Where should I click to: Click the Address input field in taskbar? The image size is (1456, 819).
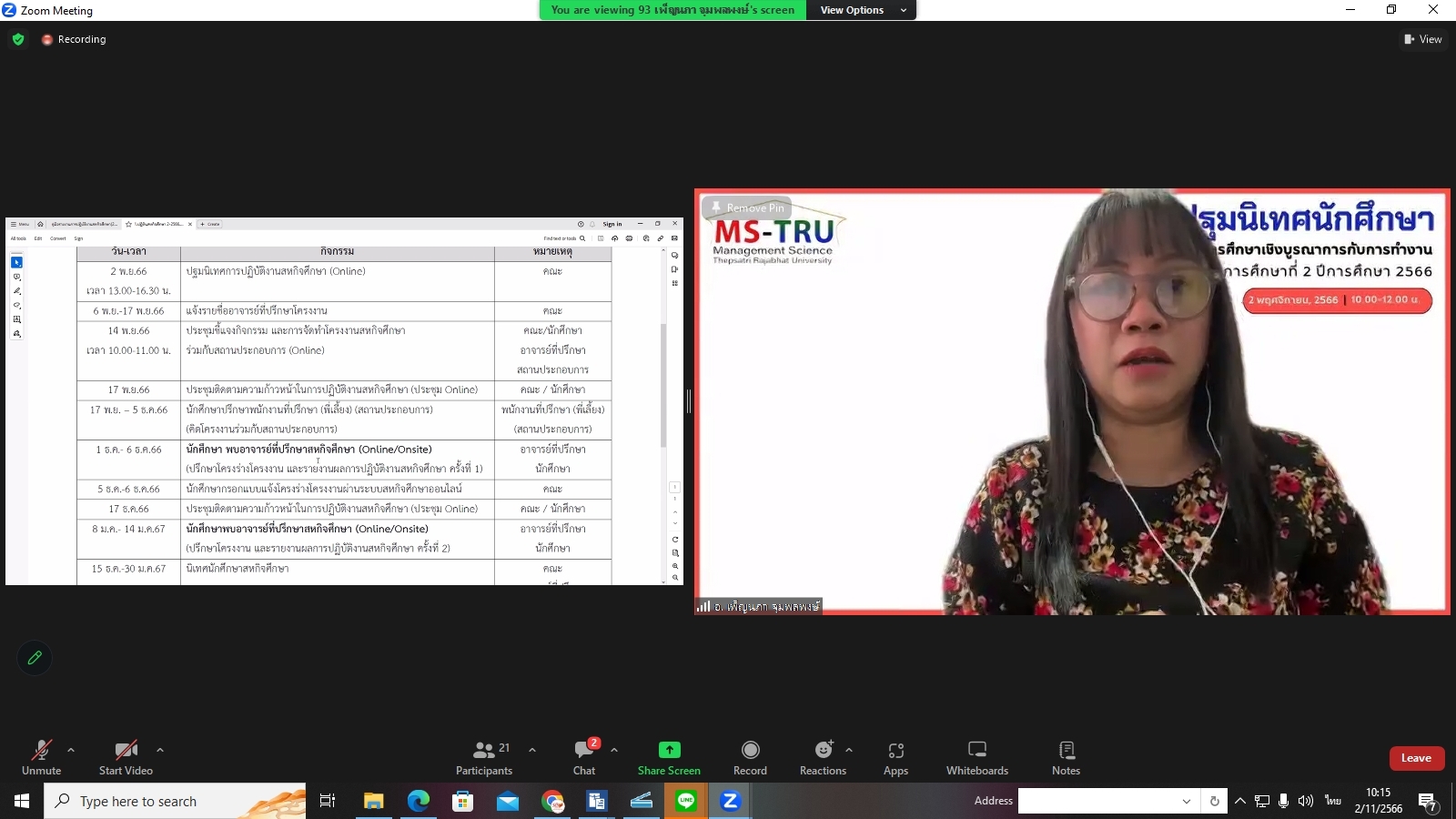[1099, 801]
